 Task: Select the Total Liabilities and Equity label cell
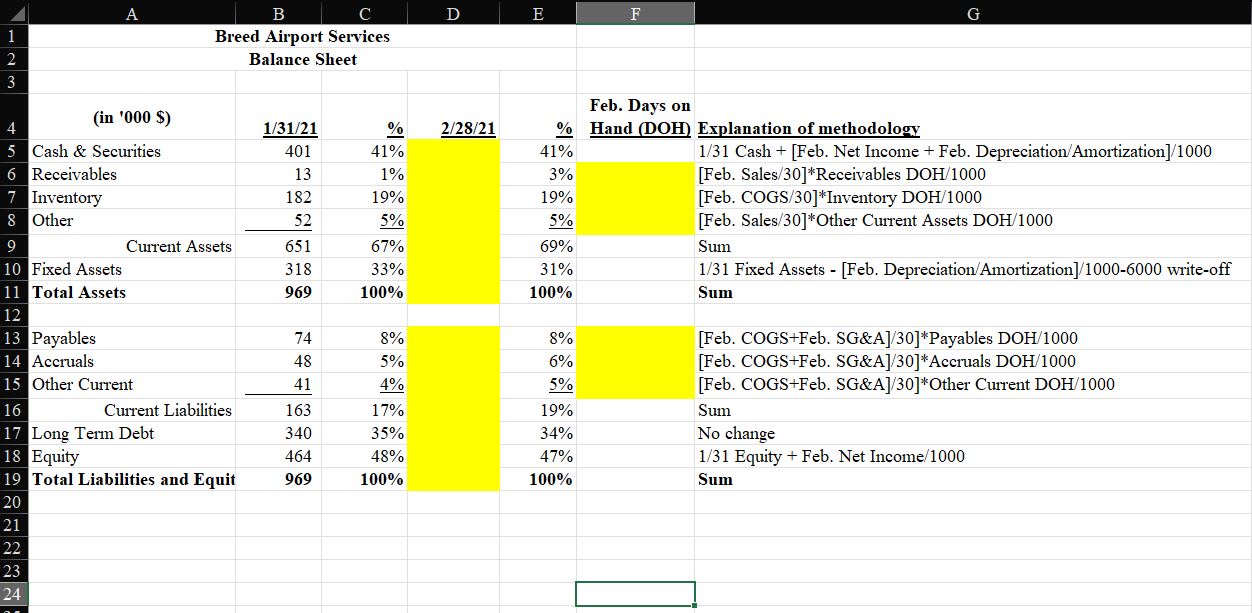[133, 479]
